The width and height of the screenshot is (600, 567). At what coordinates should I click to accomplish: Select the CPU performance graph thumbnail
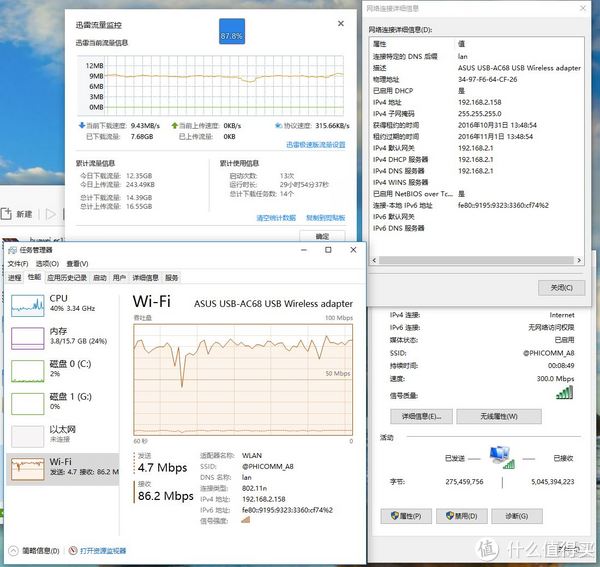tap(28, 305)
